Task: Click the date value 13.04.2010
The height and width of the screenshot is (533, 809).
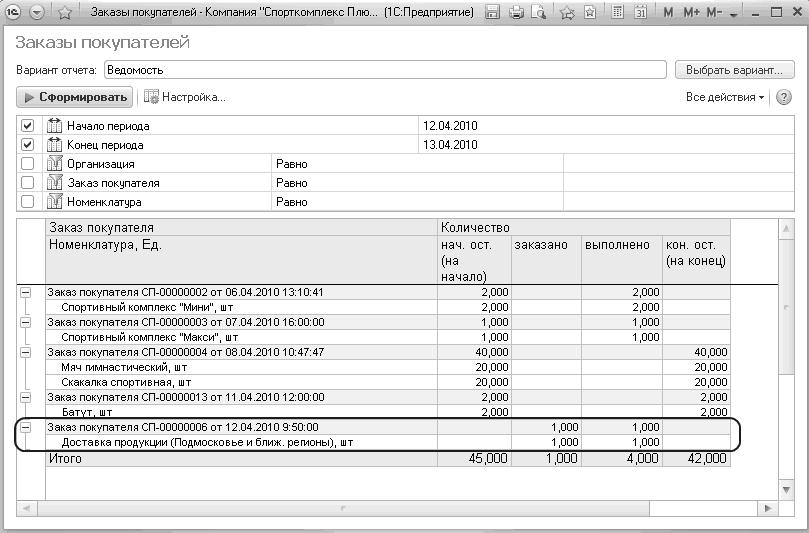Action: [x=450, y=144]
